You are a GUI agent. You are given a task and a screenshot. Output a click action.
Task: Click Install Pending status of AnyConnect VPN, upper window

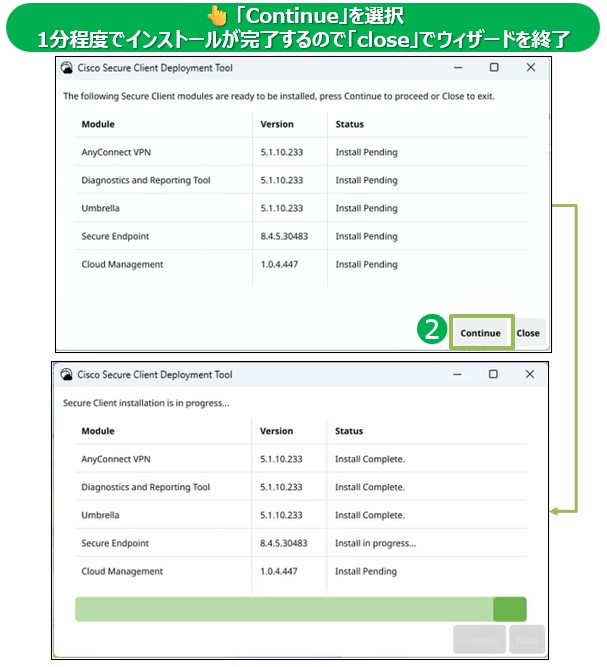(x=367, y=152)
